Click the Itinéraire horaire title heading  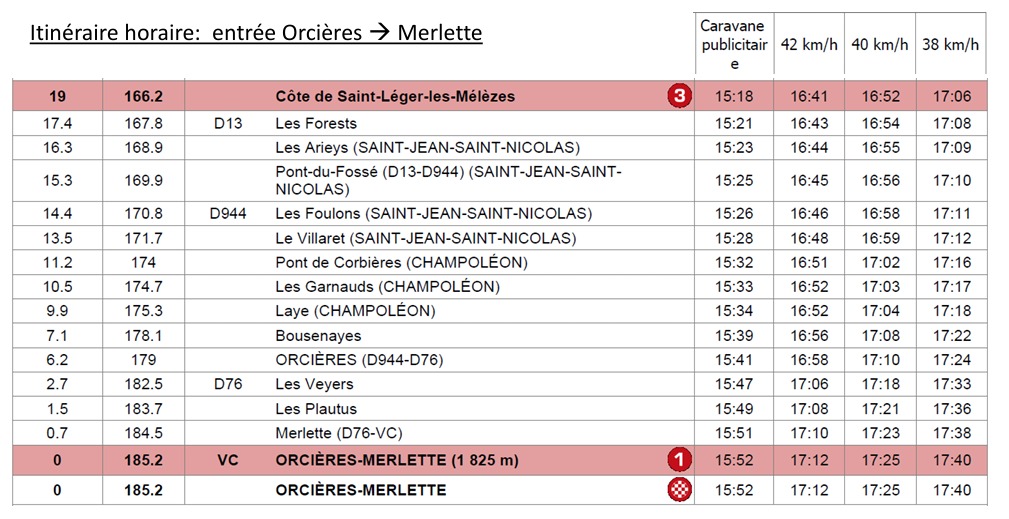point(256,32)
